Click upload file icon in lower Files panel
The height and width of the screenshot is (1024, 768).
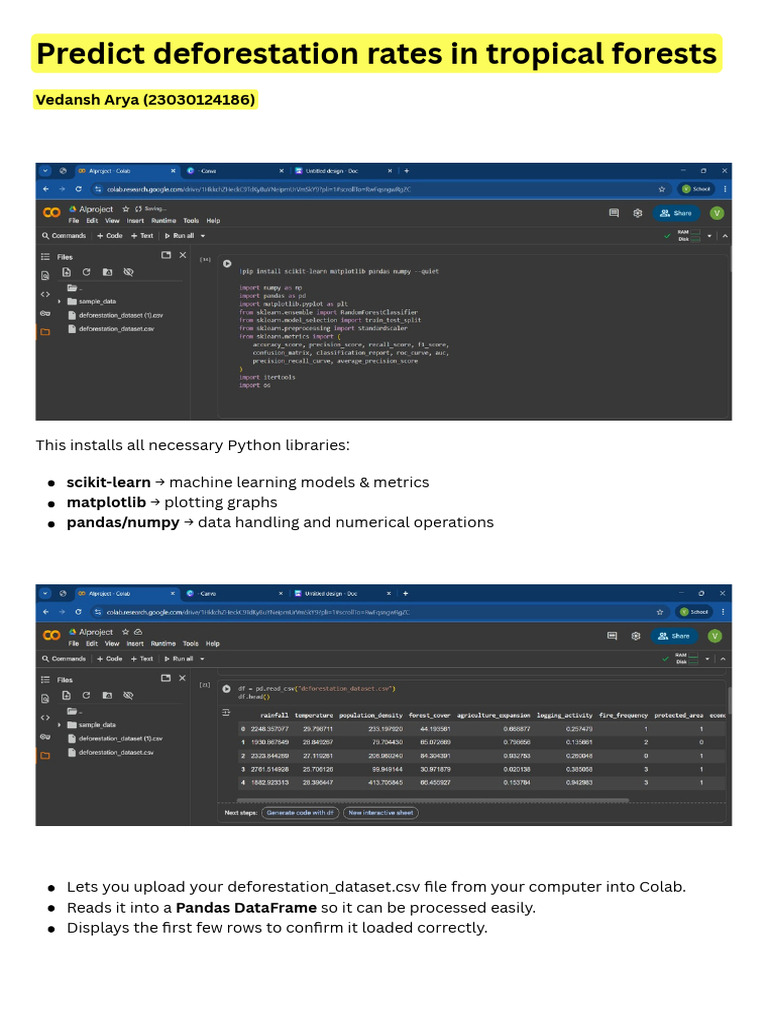67,696
